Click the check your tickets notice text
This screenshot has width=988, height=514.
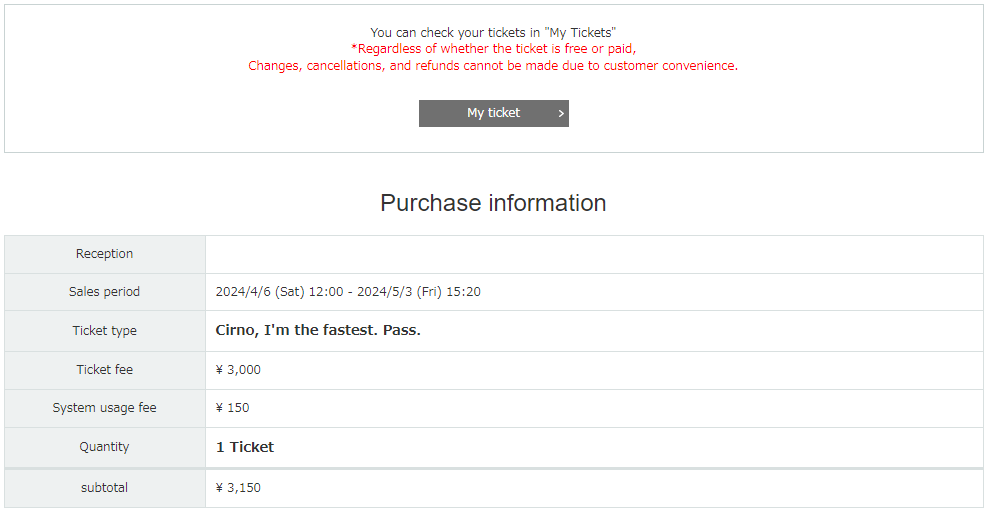tap(493, 32)
